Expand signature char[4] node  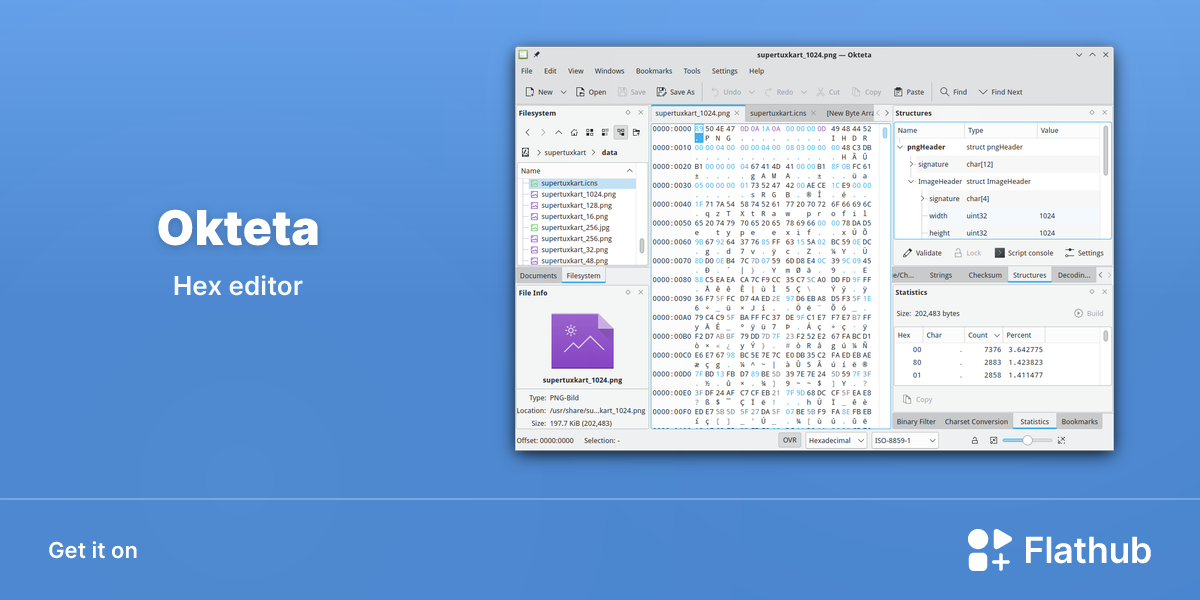coord(922,198)
